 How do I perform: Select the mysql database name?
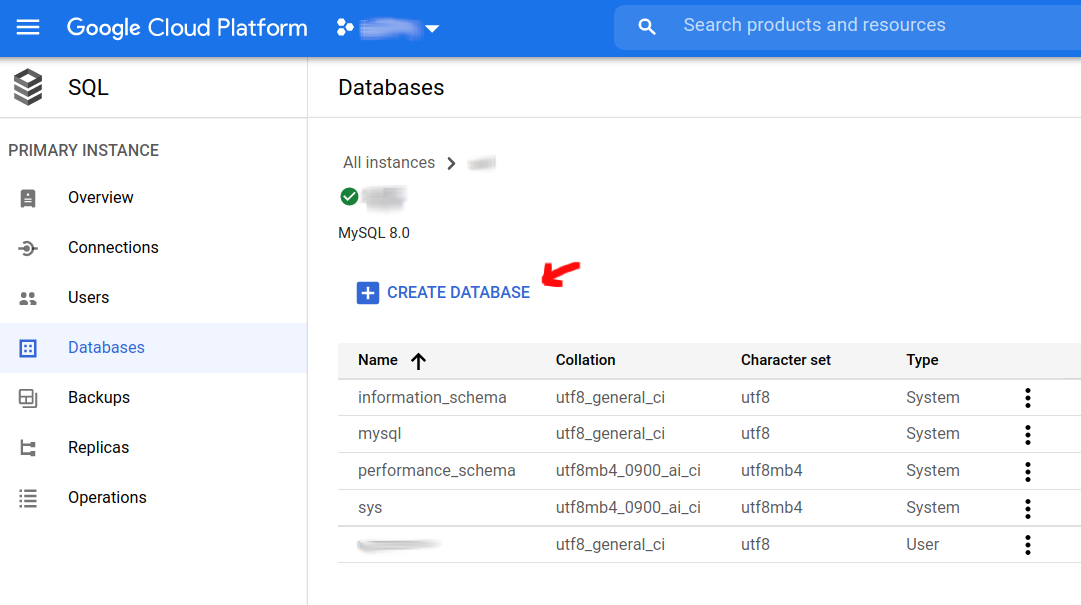click(x=379, y=434)
